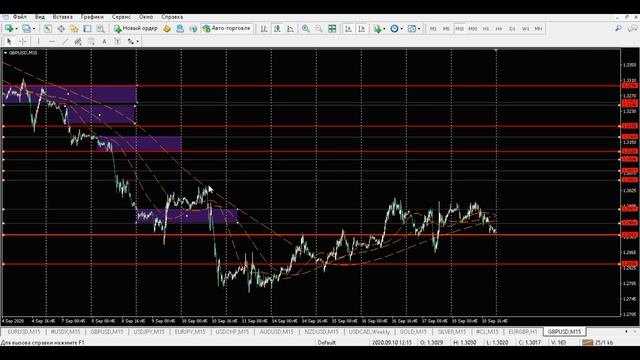640x360 pixels.
Task: Open the Файл menu
Action: 20,17
